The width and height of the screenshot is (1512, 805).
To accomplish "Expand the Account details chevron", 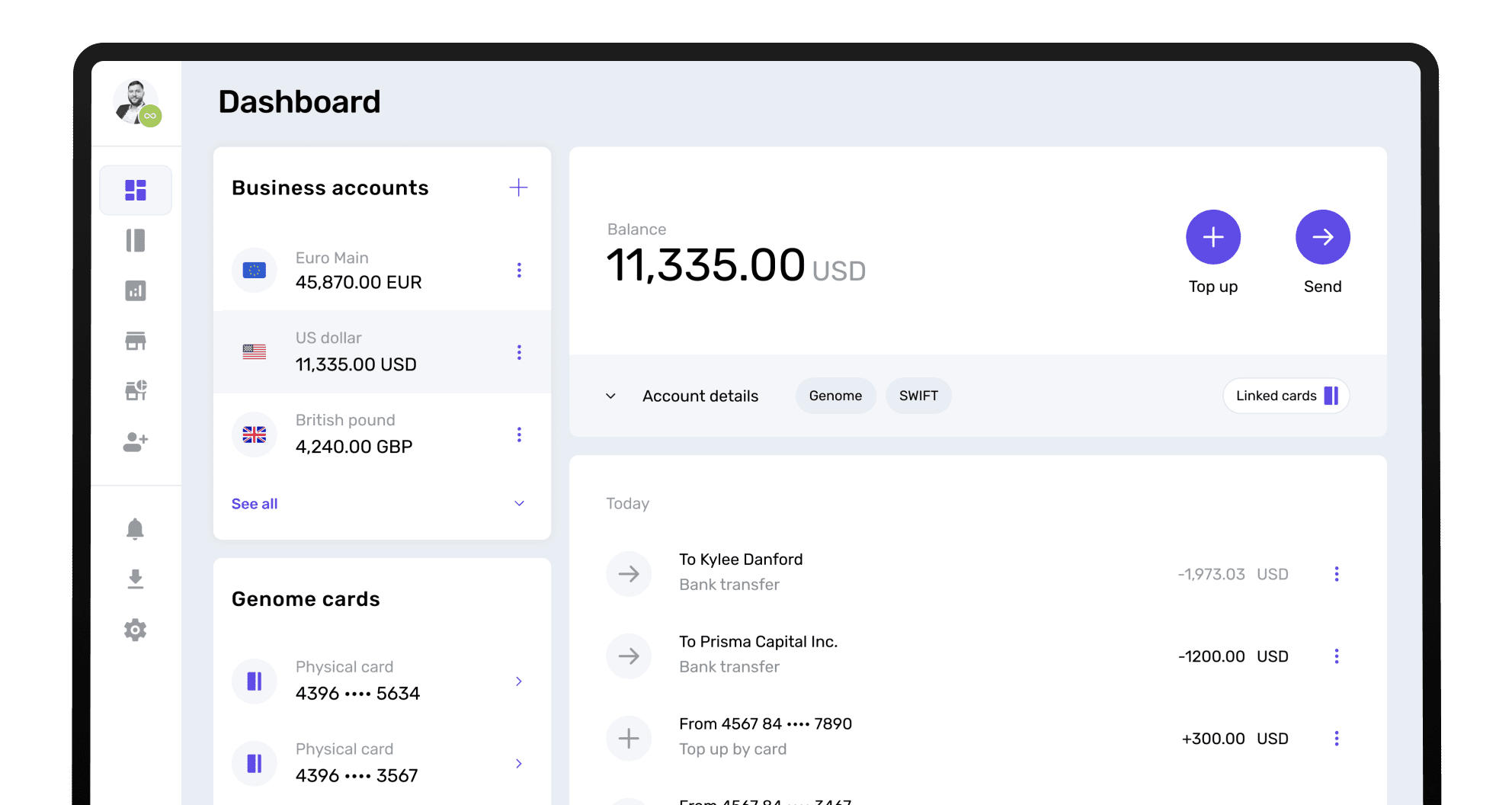I will [610, 396].
